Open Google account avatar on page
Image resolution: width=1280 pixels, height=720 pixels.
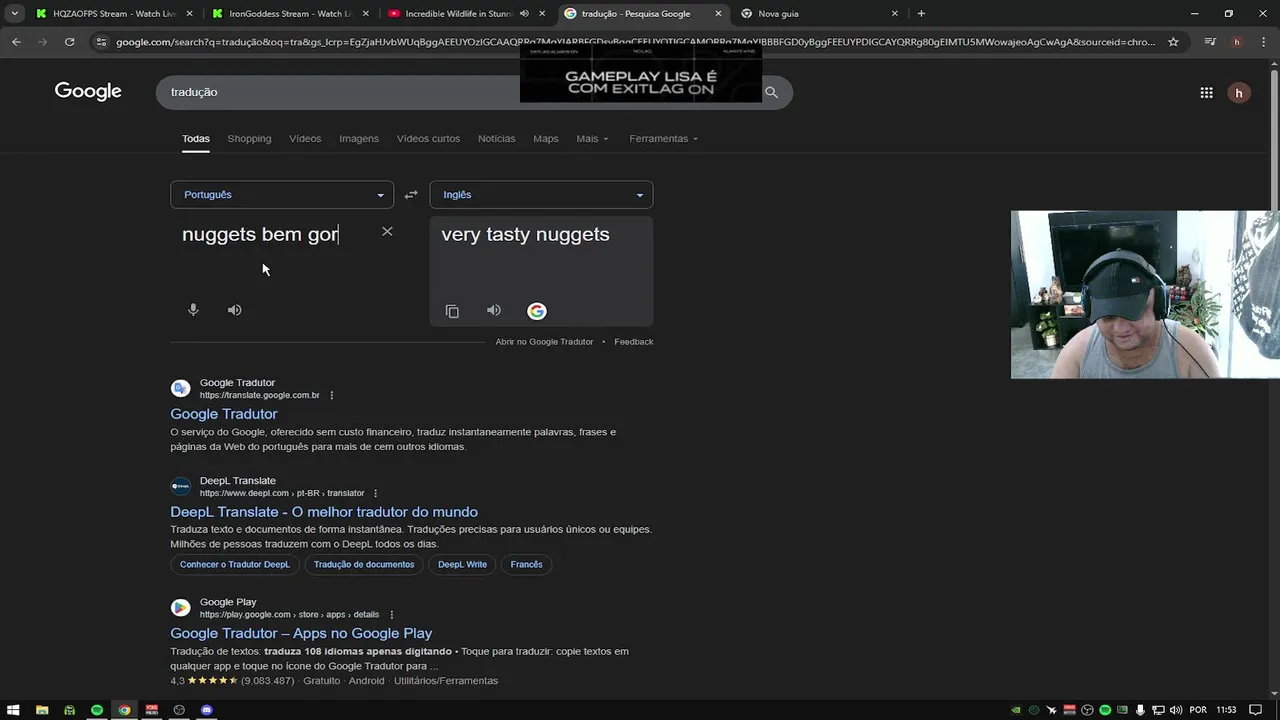(1239, 93)
